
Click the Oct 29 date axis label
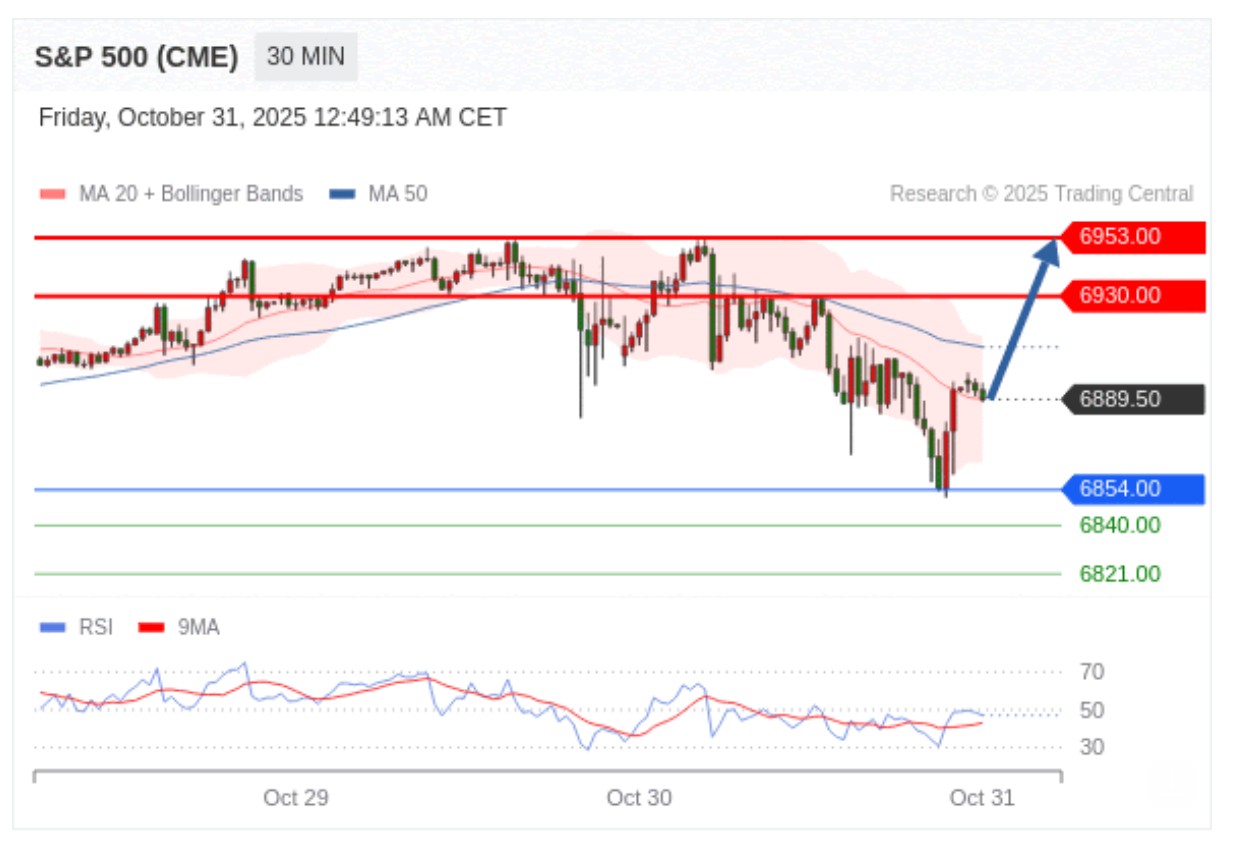coord(296,798)
